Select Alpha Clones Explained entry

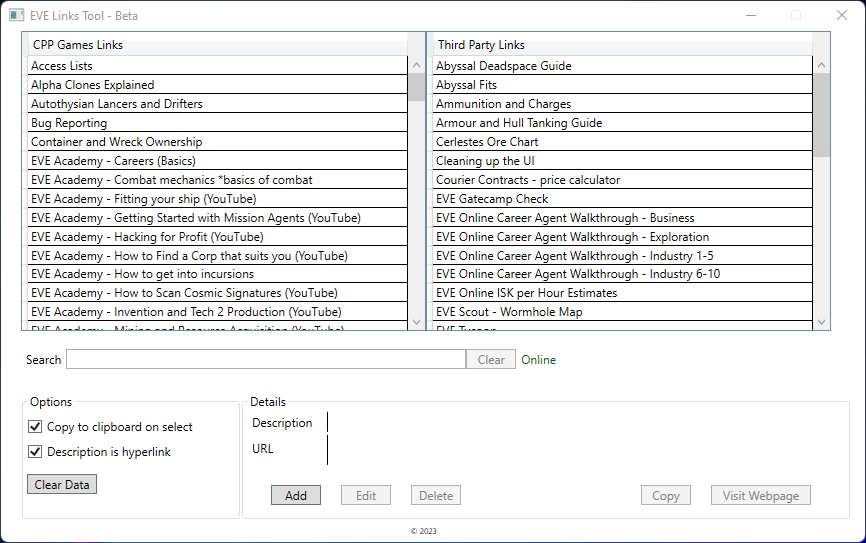pyautogui.click(x=218, y=85)
